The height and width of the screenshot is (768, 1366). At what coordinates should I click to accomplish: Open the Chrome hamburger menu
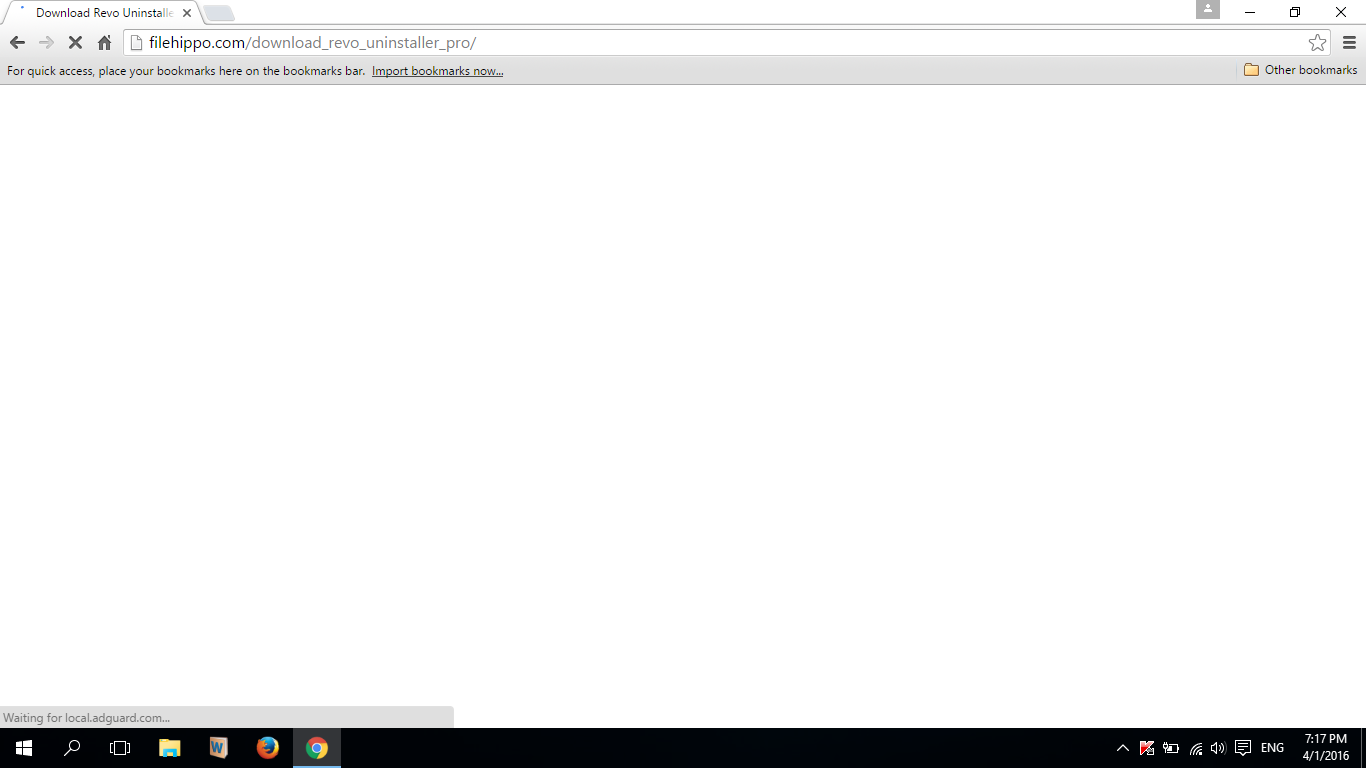pyautogui.click(x=1349, y=43)
